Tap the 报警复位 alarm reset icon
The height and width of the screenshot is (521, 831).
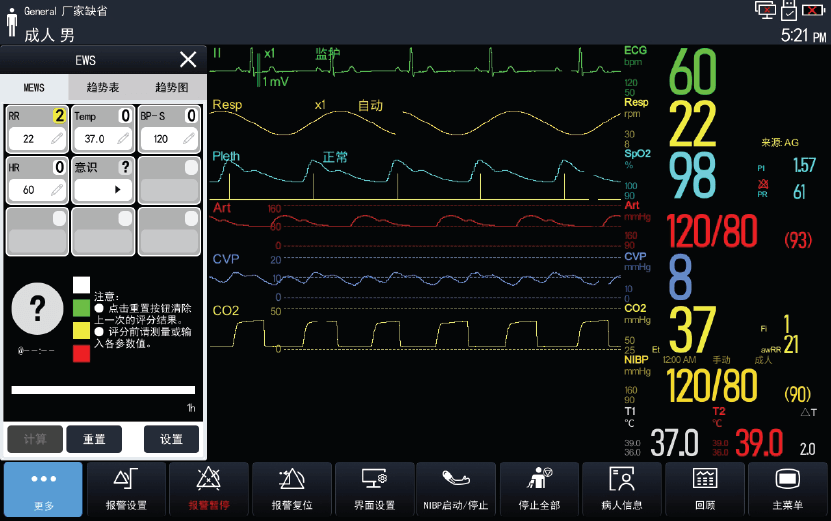[x=291, y=489]
